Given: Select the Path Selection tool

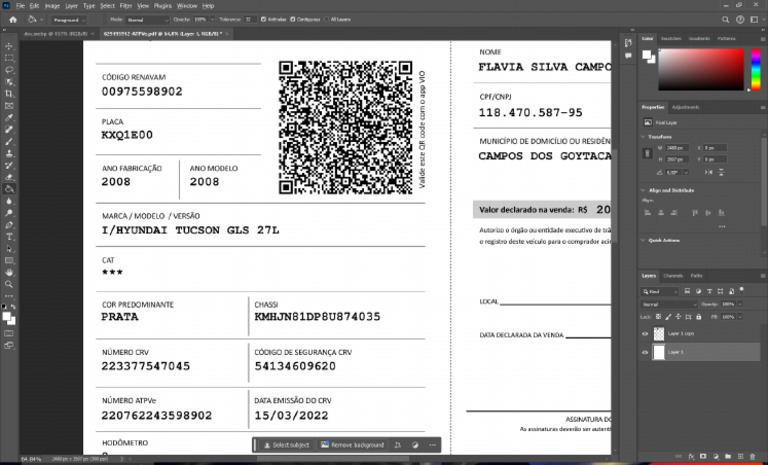Looking at the screenshot, I should click(9, 249).
